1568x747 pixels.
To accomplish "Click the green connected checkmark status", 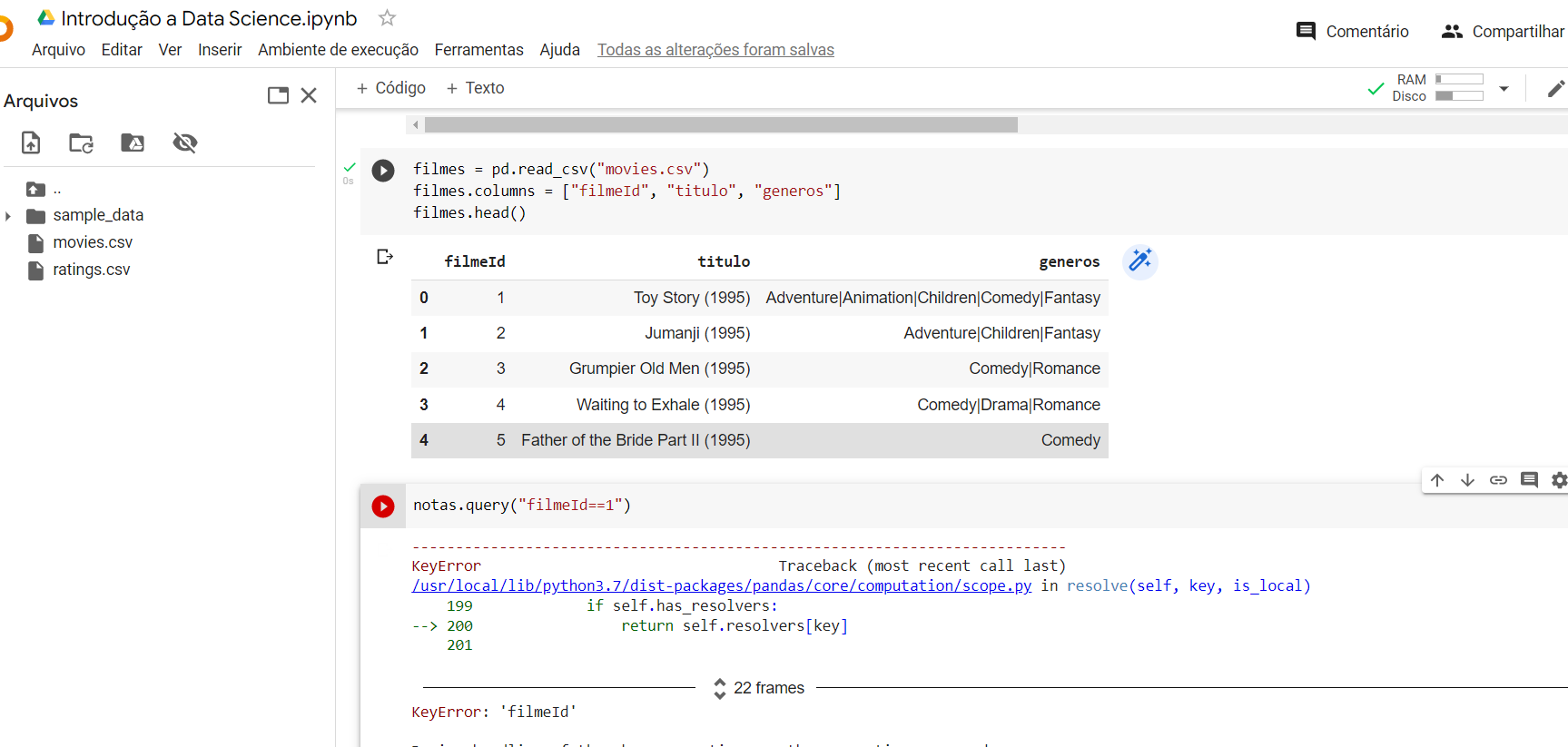I will pyautogui.click(x=1376, y=89).
